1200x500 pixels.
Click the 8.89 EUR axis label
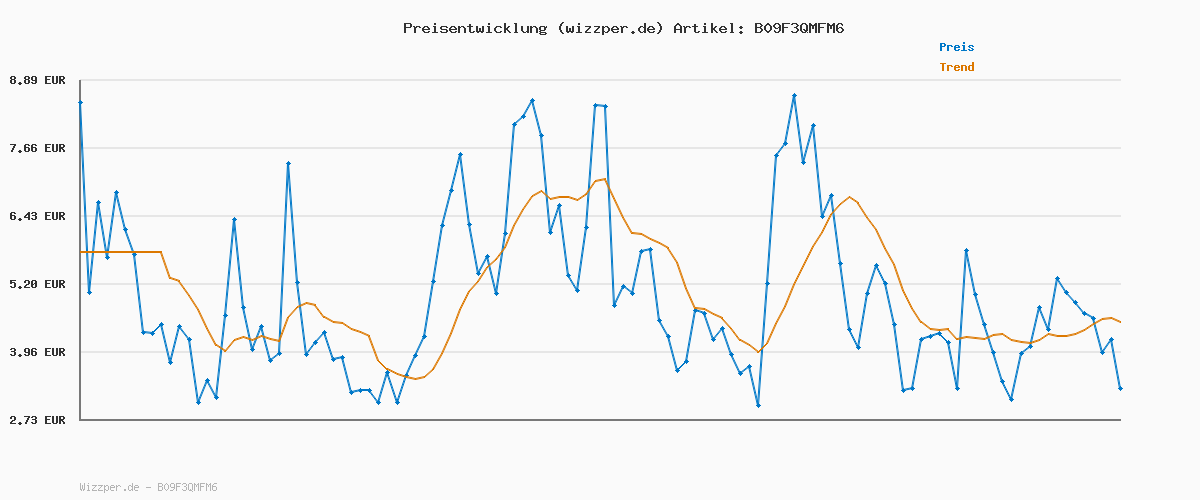(x=37, y=80)
